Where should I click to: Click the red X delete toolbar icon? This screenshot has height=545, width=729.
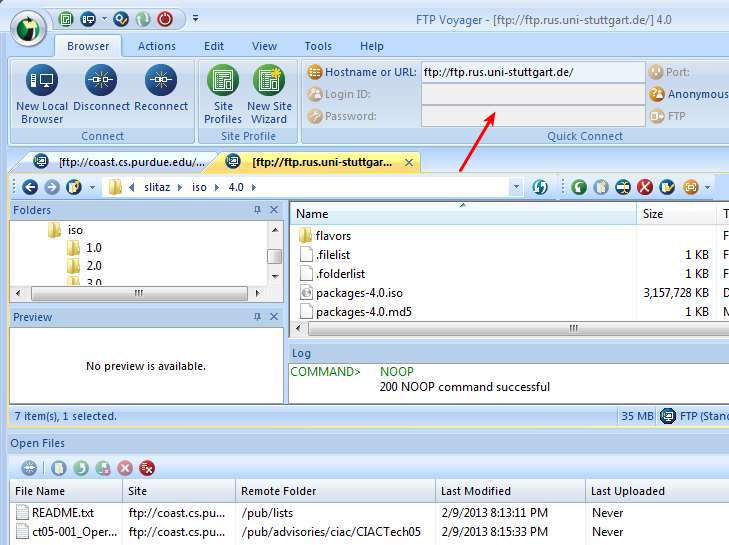[645, 187]
